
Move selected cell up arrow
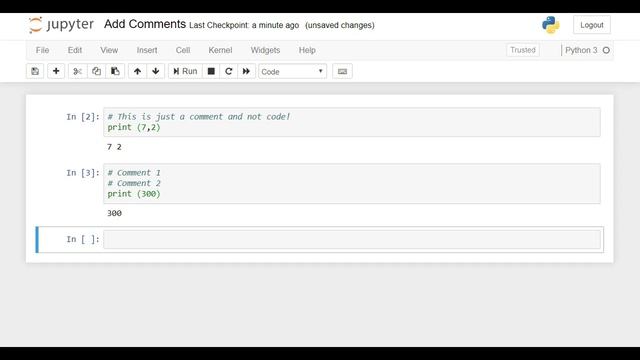pyautogui.click(x=137, y=71)
